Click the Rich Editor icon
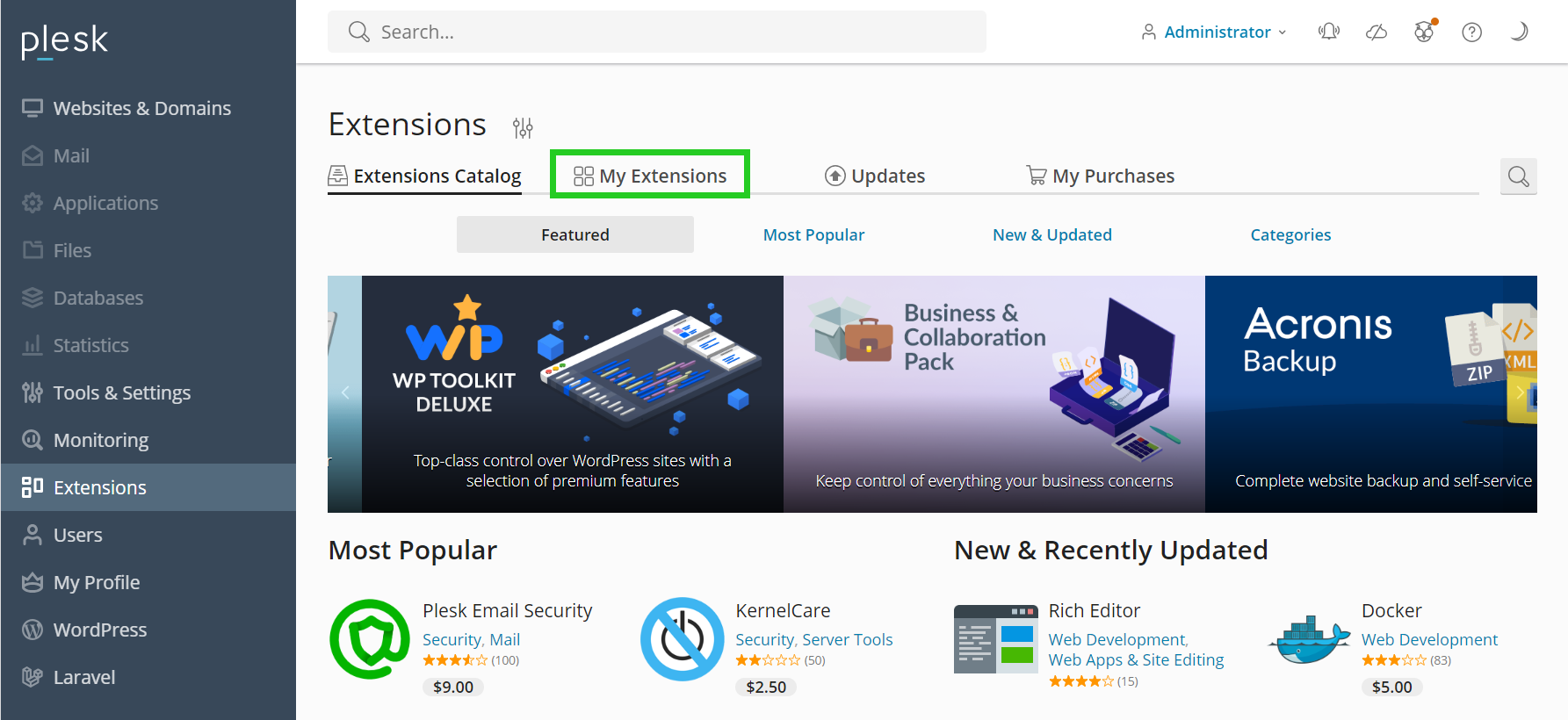Screen dimensions: 1568x720 pos(996,639)
